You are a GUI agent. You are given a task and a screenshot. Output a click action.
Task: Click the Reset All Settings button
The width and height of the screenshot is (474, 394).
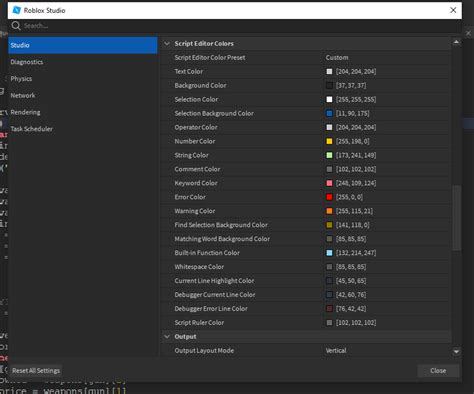(x=36, y=371)
